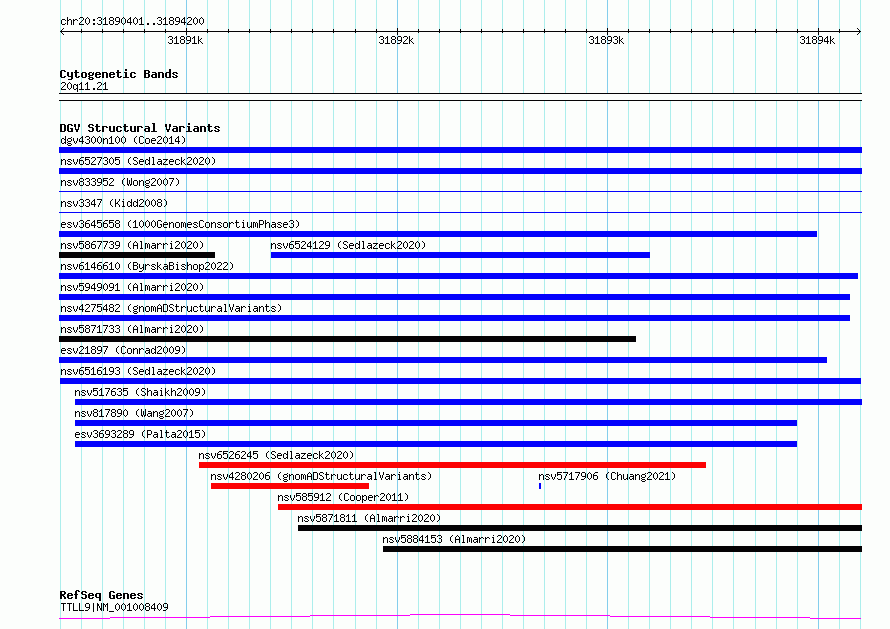
Task: Click the 31891k ruler position
Action: point(185,40)
